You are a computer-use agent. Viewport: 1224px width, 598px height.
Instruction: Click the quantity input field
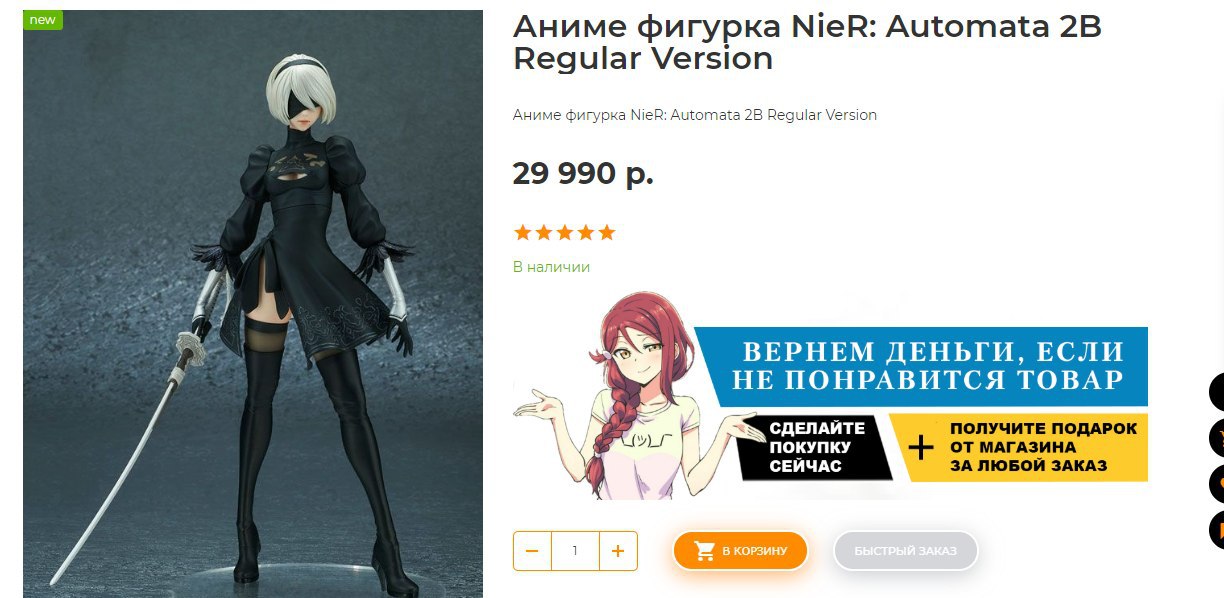click(575, 551)
